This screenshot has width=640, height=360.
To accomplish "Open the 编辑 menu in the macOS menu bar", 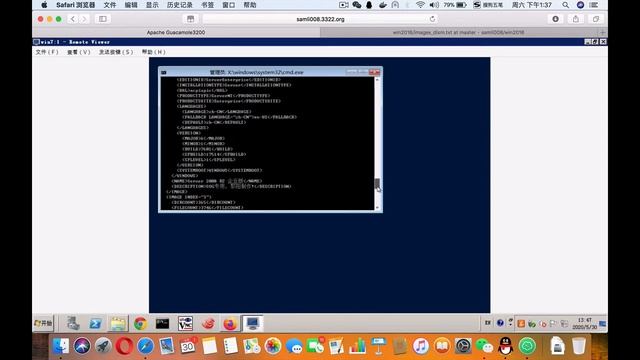I will (x=131, y=5).
